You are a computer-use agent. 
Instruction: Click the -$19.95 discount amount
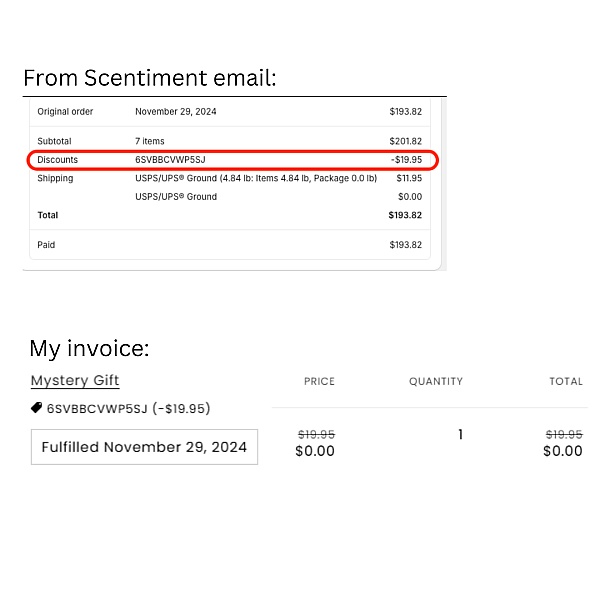pos(406,160)
